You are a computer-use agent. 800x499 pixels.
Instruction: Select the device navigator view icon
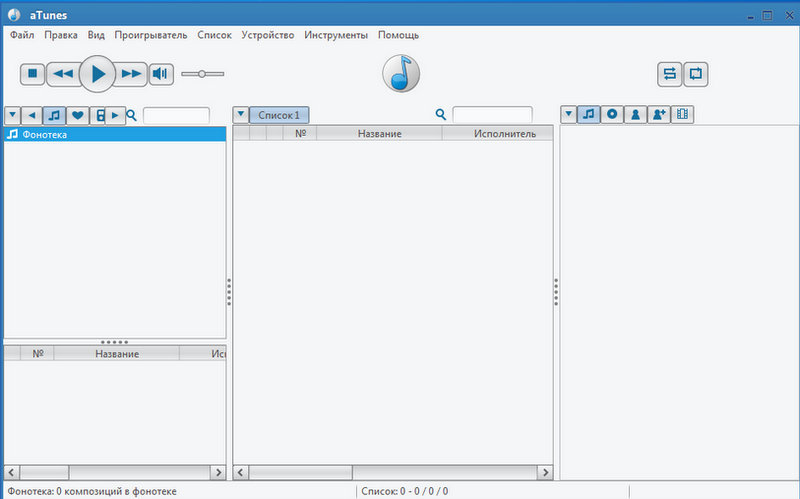[99, 115]
